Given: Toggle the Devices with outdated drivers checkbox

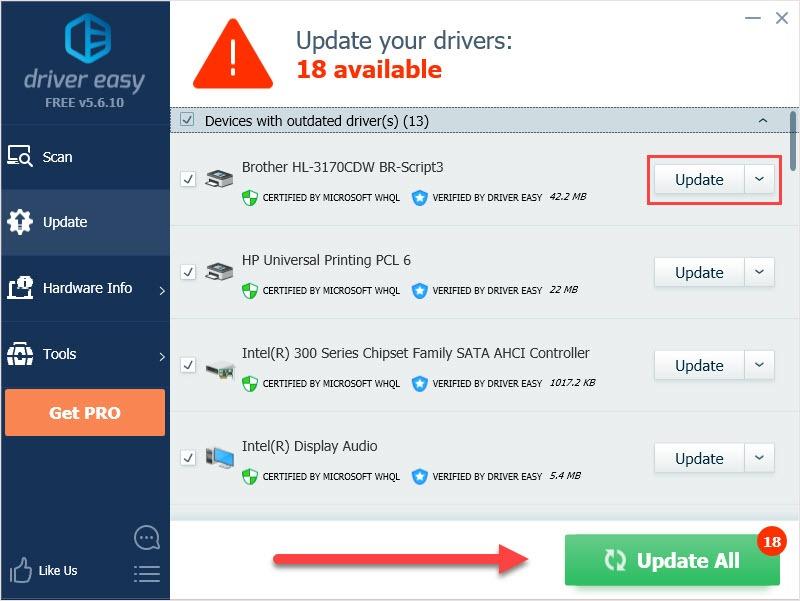Looking at the screenshot, I should (x=187, y=120).
